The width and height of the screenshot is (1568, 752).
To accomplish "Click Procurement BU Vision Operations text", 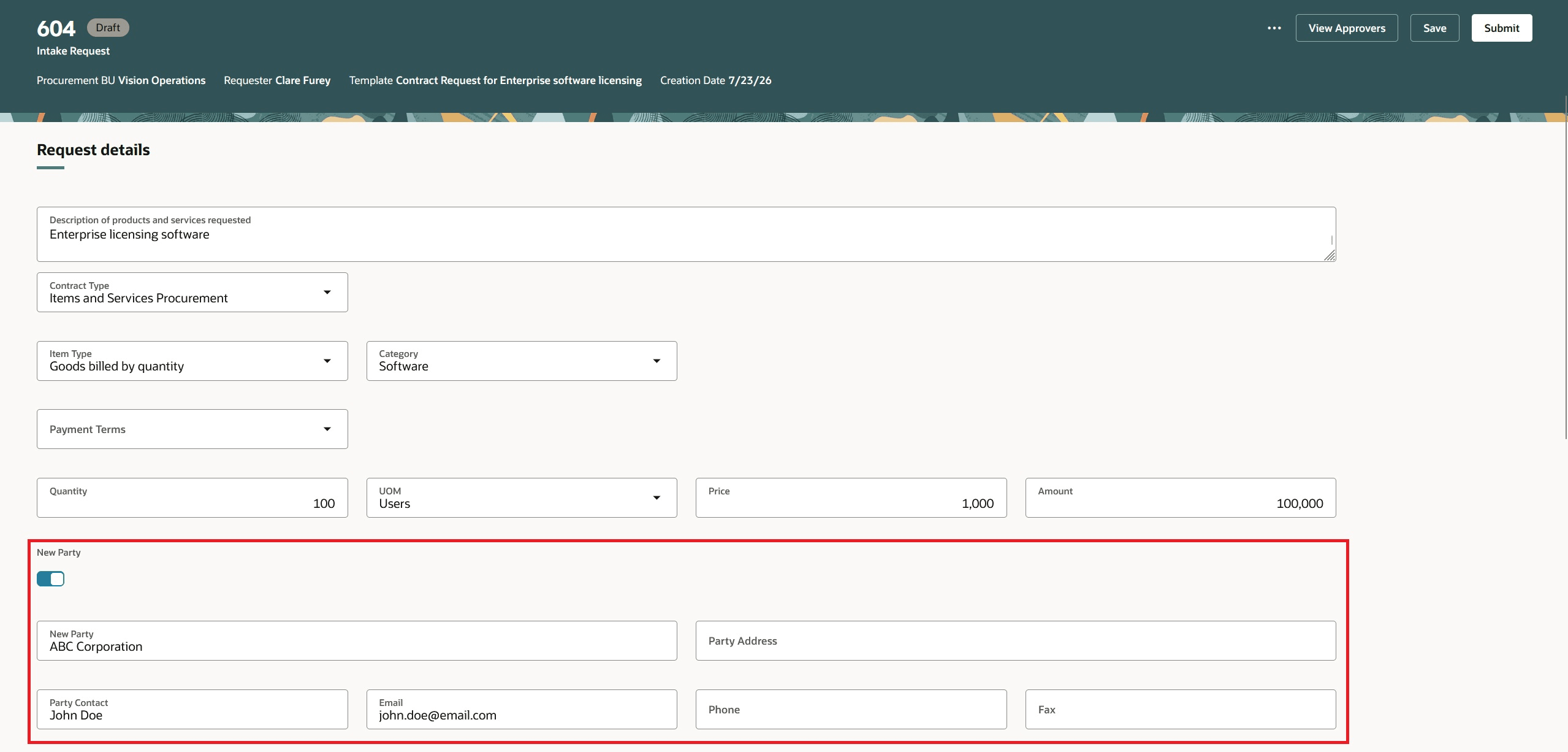I will tap(121, 80).
